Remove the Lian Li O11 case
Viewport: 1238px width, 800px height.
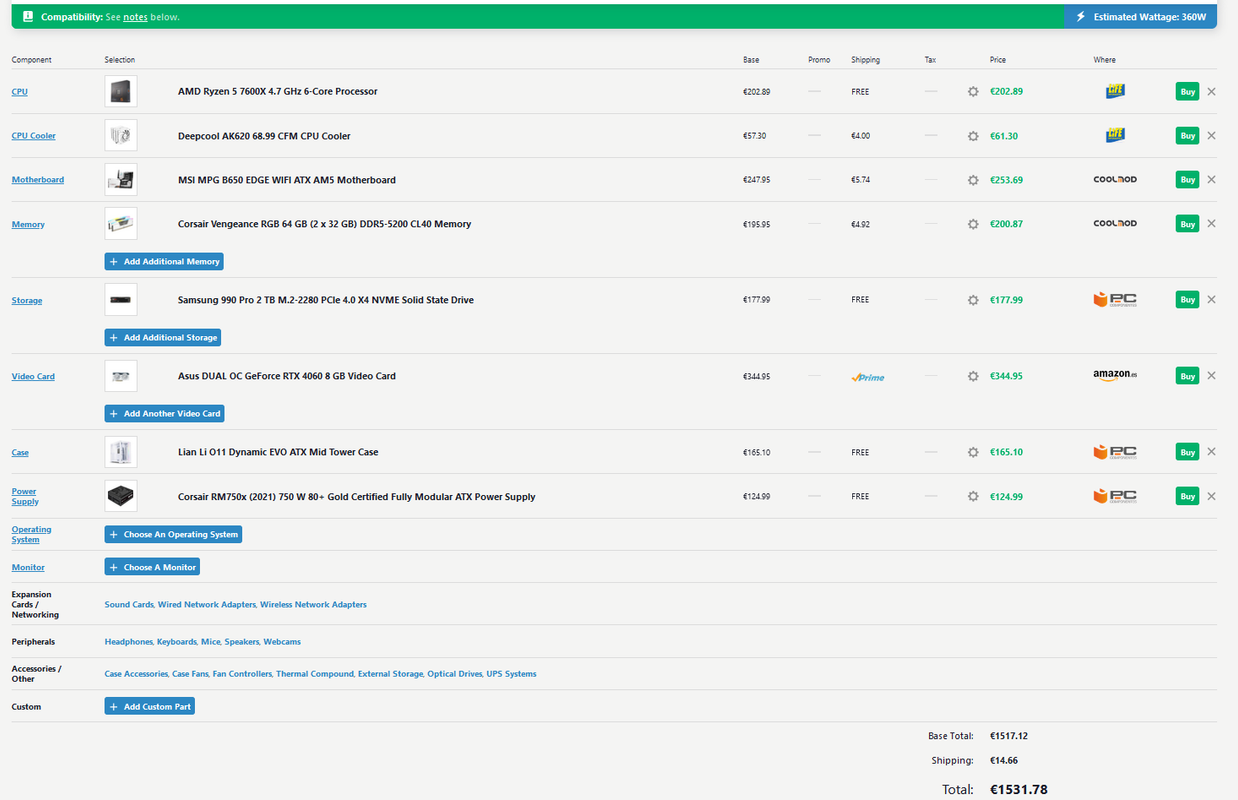coord(1211,451)
